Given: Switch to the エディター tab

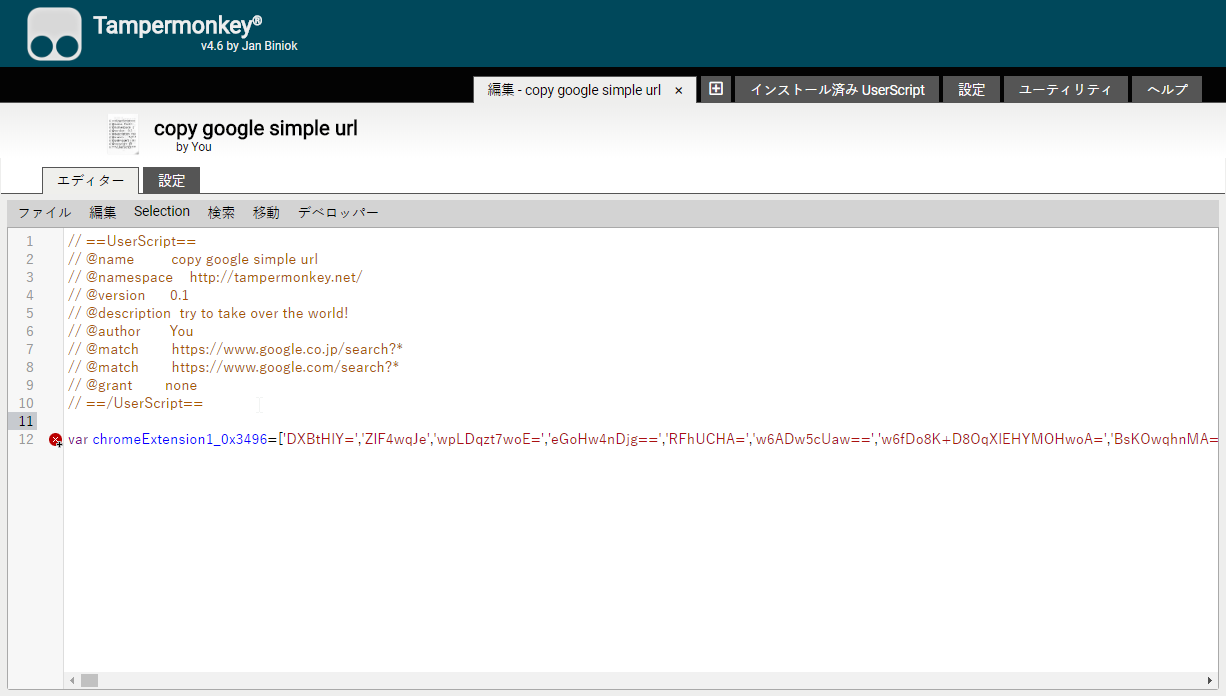Looking at the screenshot, I should tap(90, 181).
